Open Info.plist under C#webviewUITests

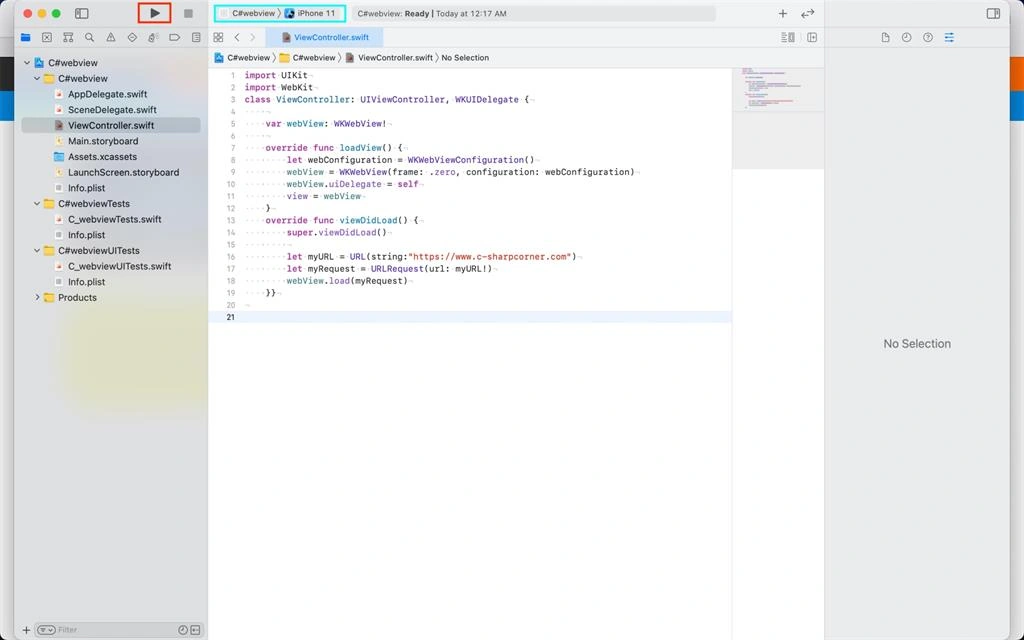click(86, 282)
